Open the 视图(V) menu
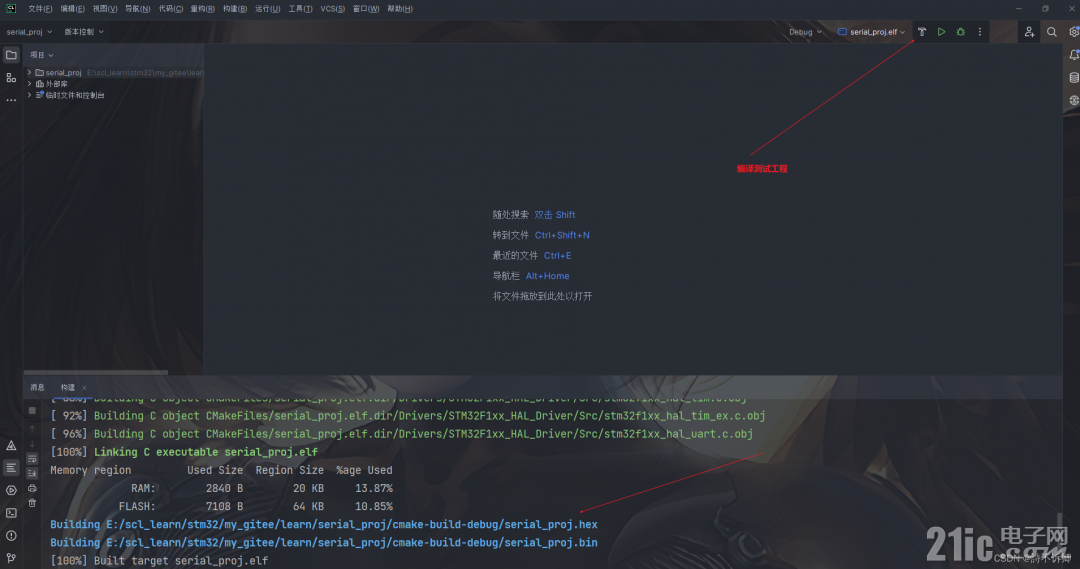The height and width of the screenshot is (569, 1080). 105,9
